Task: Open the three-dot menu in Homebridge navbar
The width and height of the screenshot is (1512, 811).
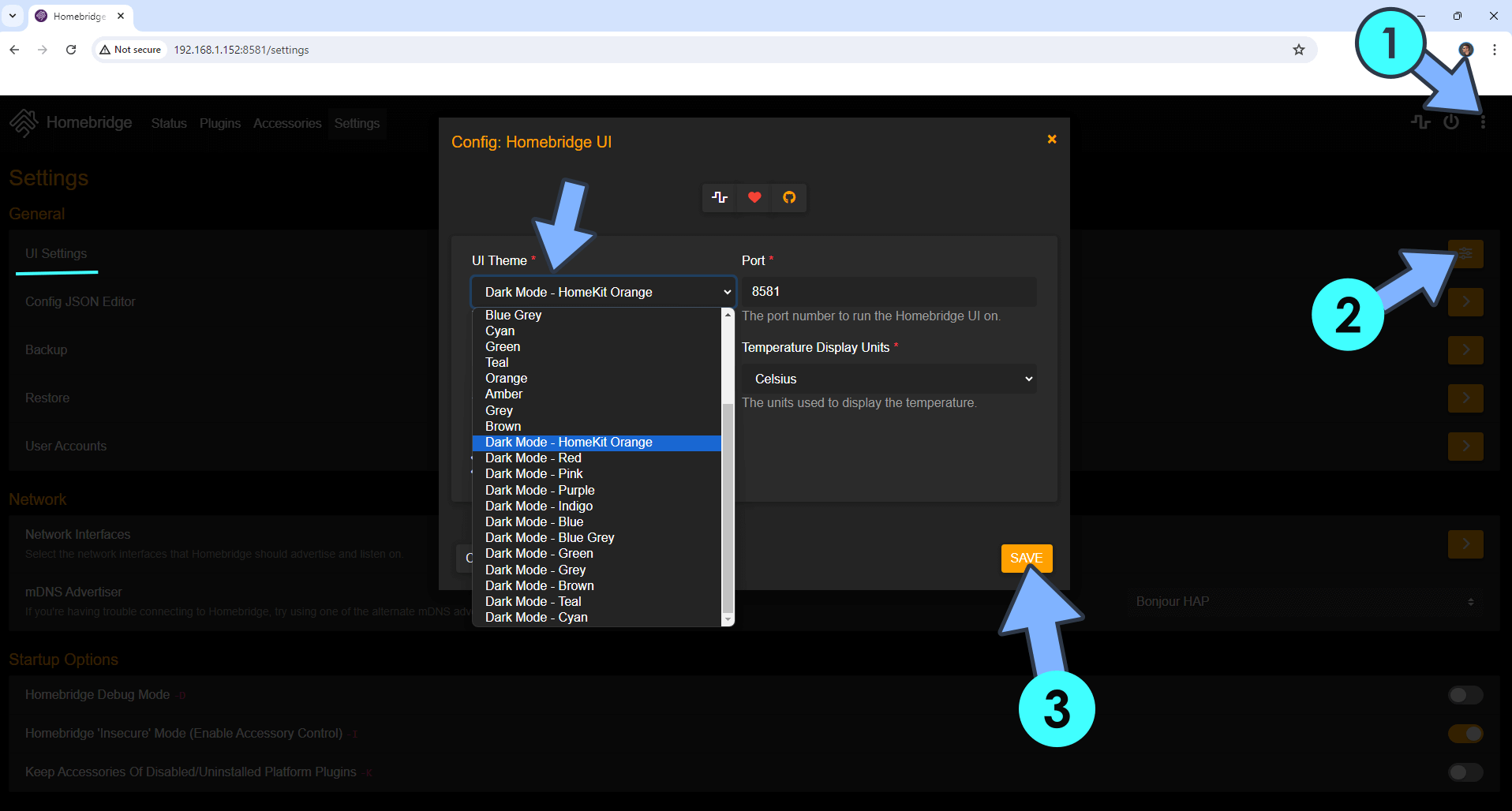Action: 1484,122
